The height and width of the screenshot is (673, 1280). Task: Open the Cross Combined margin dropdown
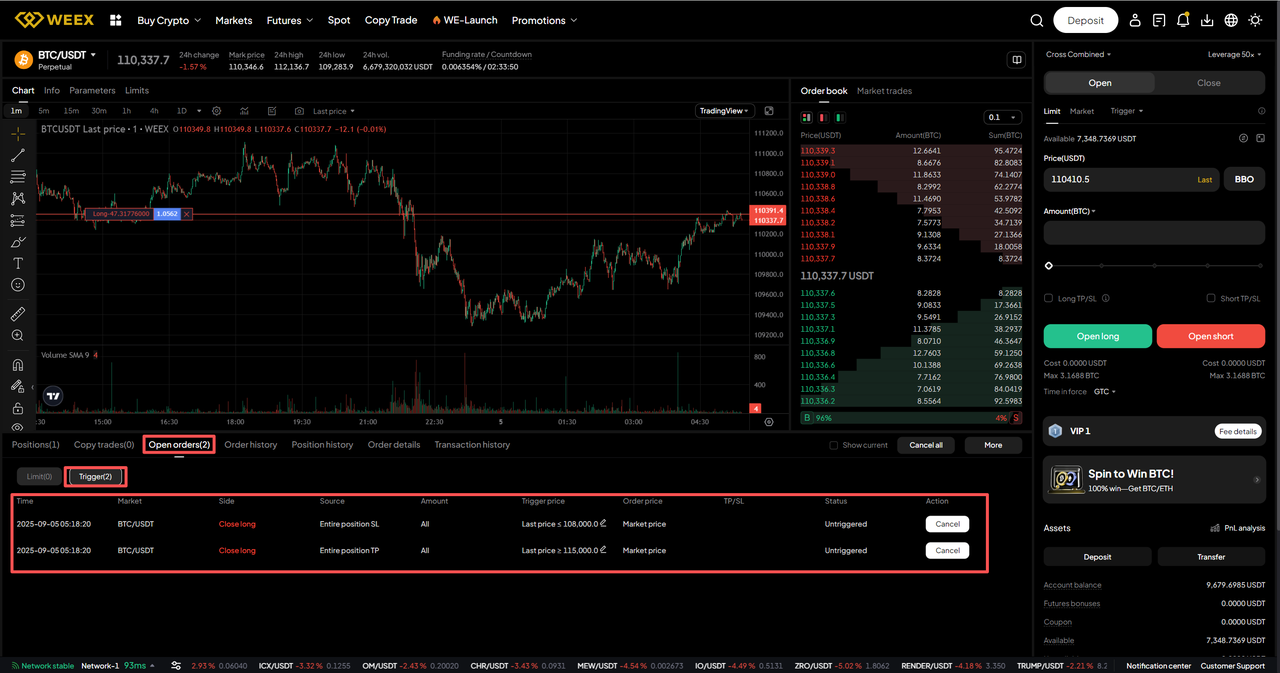pyautogui.click(x=1078, y=55)
